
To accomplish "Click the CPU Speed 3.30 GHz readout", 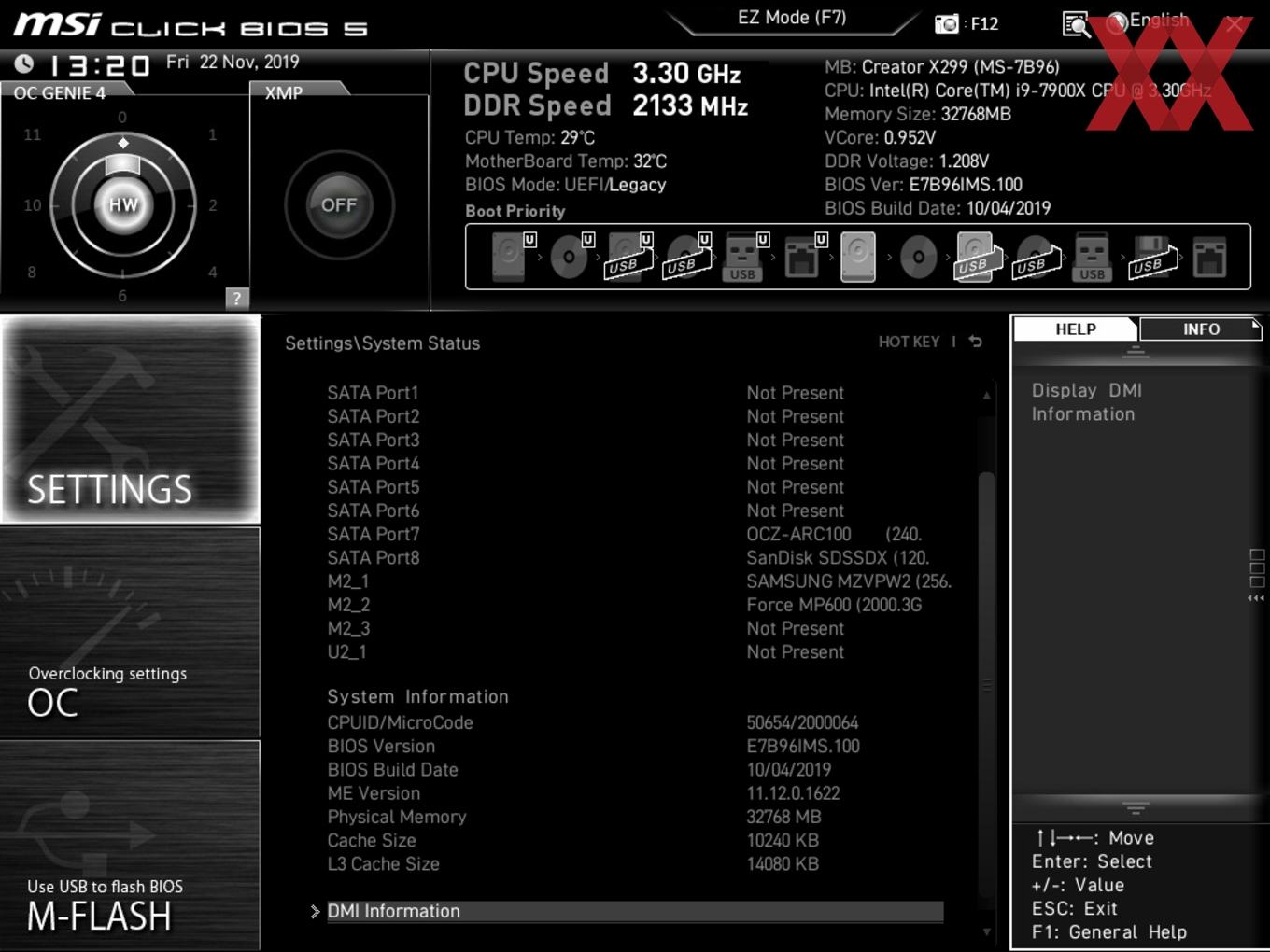I will 602,73.
